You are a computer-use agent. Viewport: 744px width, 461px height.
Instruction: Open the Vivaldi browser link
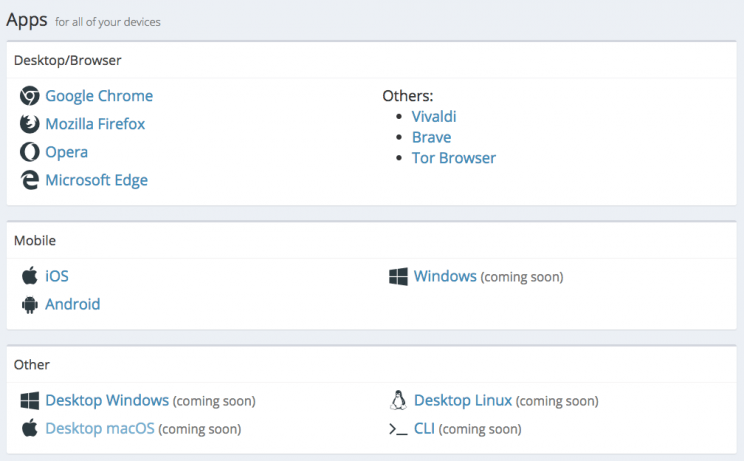[x=434, y=117]
